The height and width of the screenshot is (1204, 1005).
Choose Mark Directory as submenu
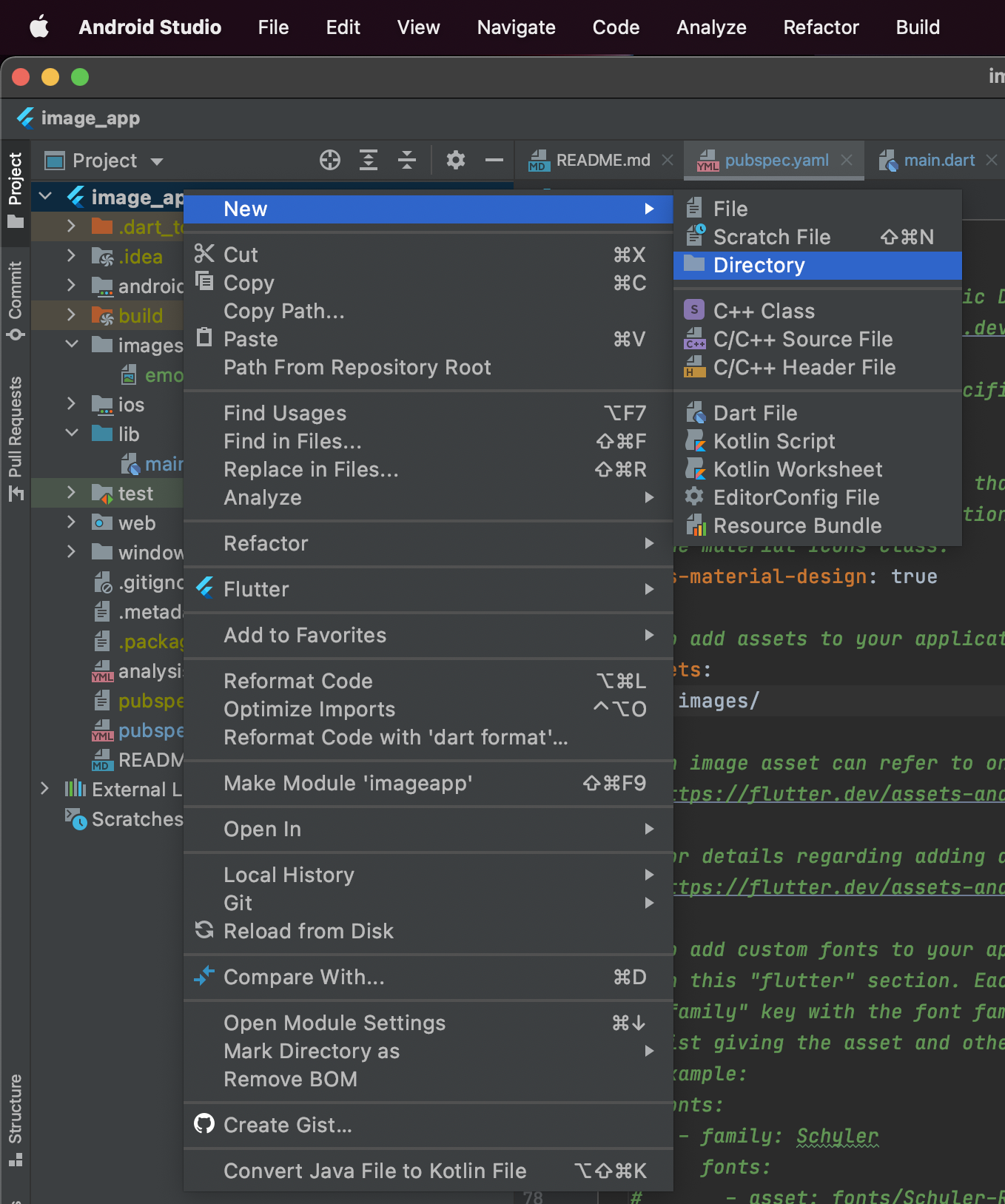(428, 1052)
